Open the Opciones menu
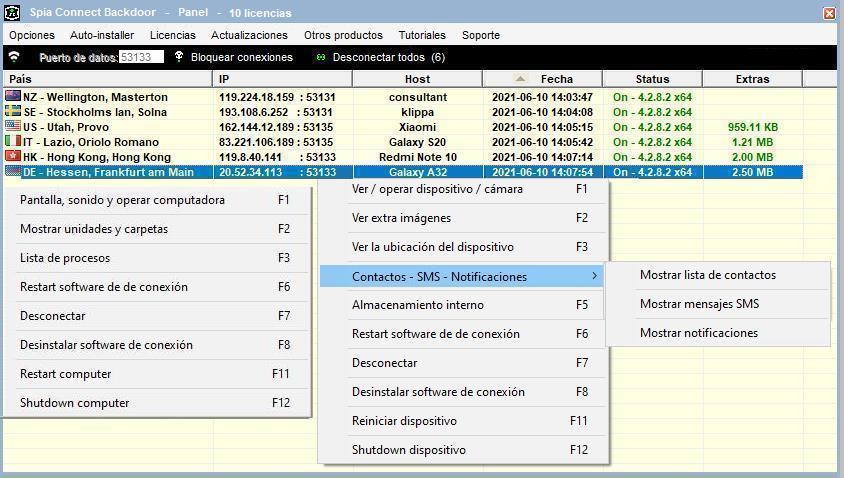Viewport: 844px width, 478px height. [x=32, y=35]
